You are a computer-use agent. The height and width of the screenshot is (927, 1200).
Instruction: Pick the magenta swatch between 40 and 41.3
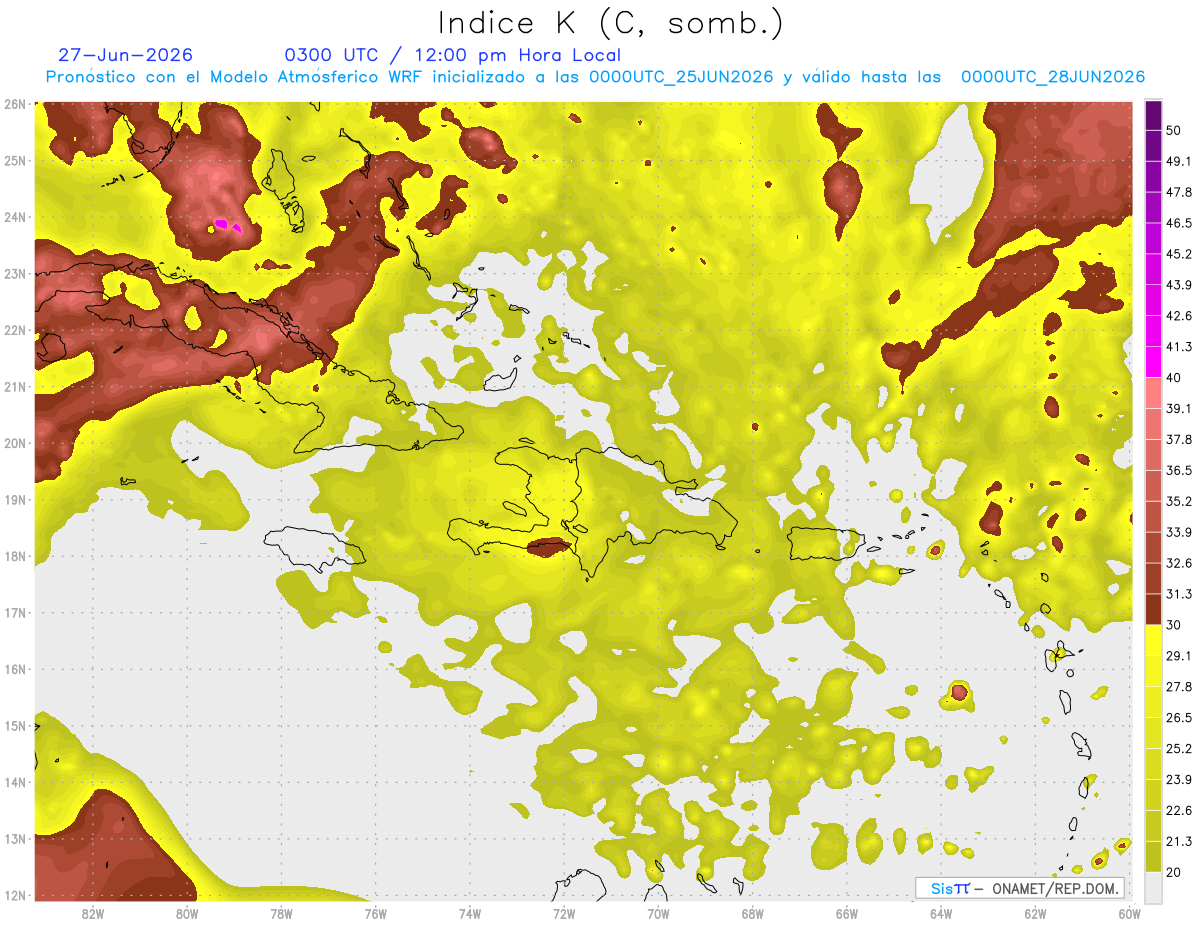1153,361
